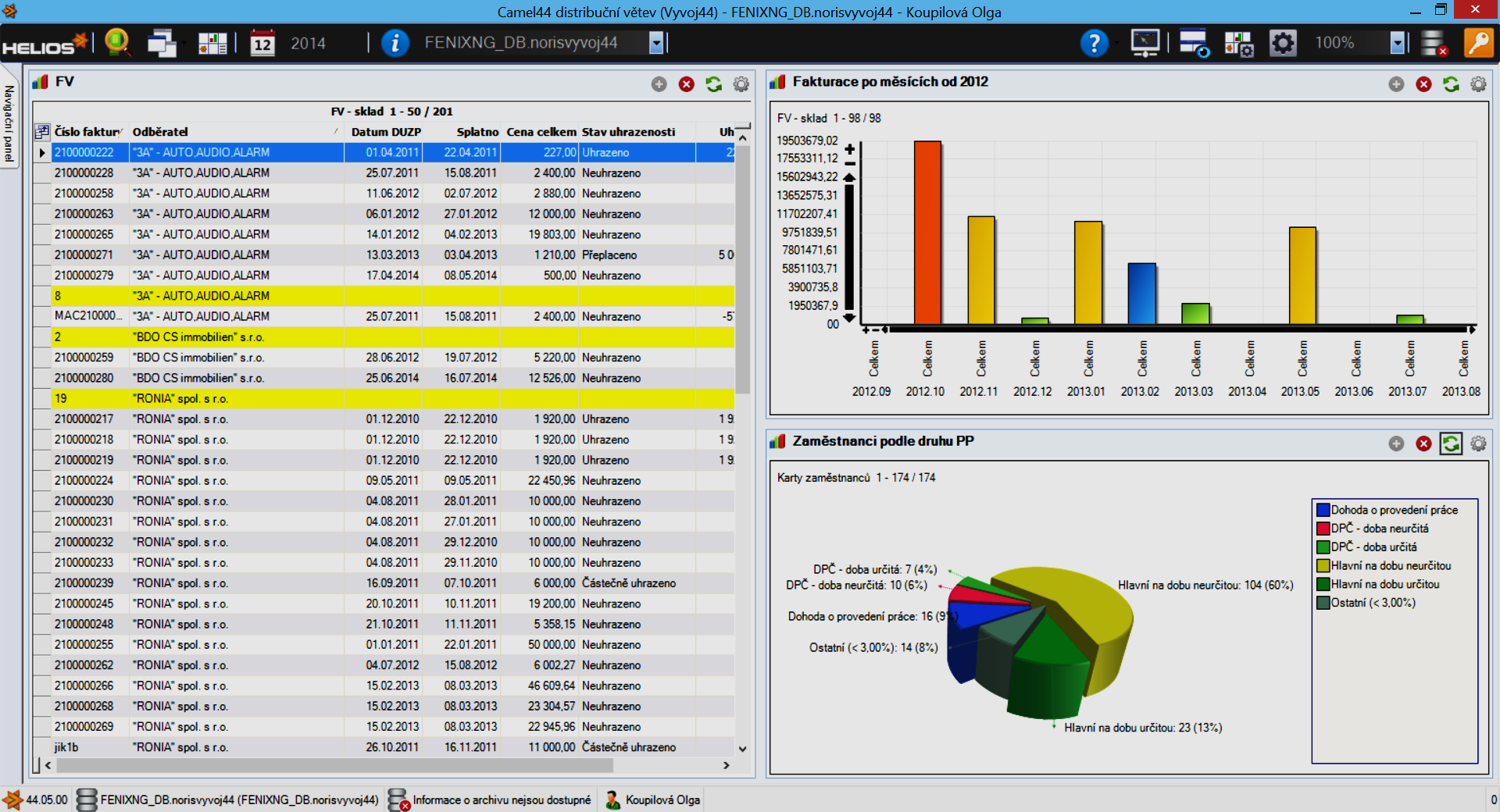
Task: Open the dashboard tiles icon in left toolbar
Action: pos(212,43)
